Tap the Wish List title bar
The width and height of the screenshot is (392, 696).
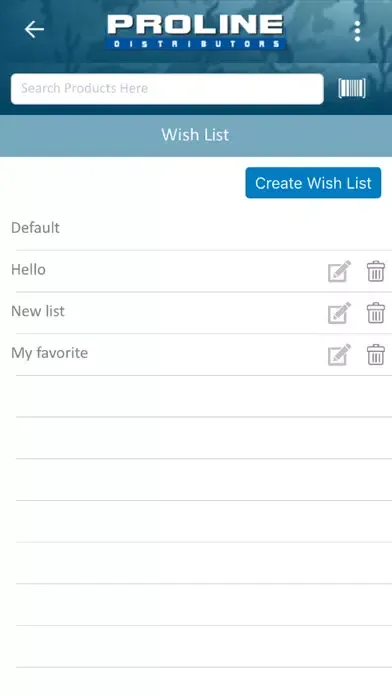click(x=196, y=135)
